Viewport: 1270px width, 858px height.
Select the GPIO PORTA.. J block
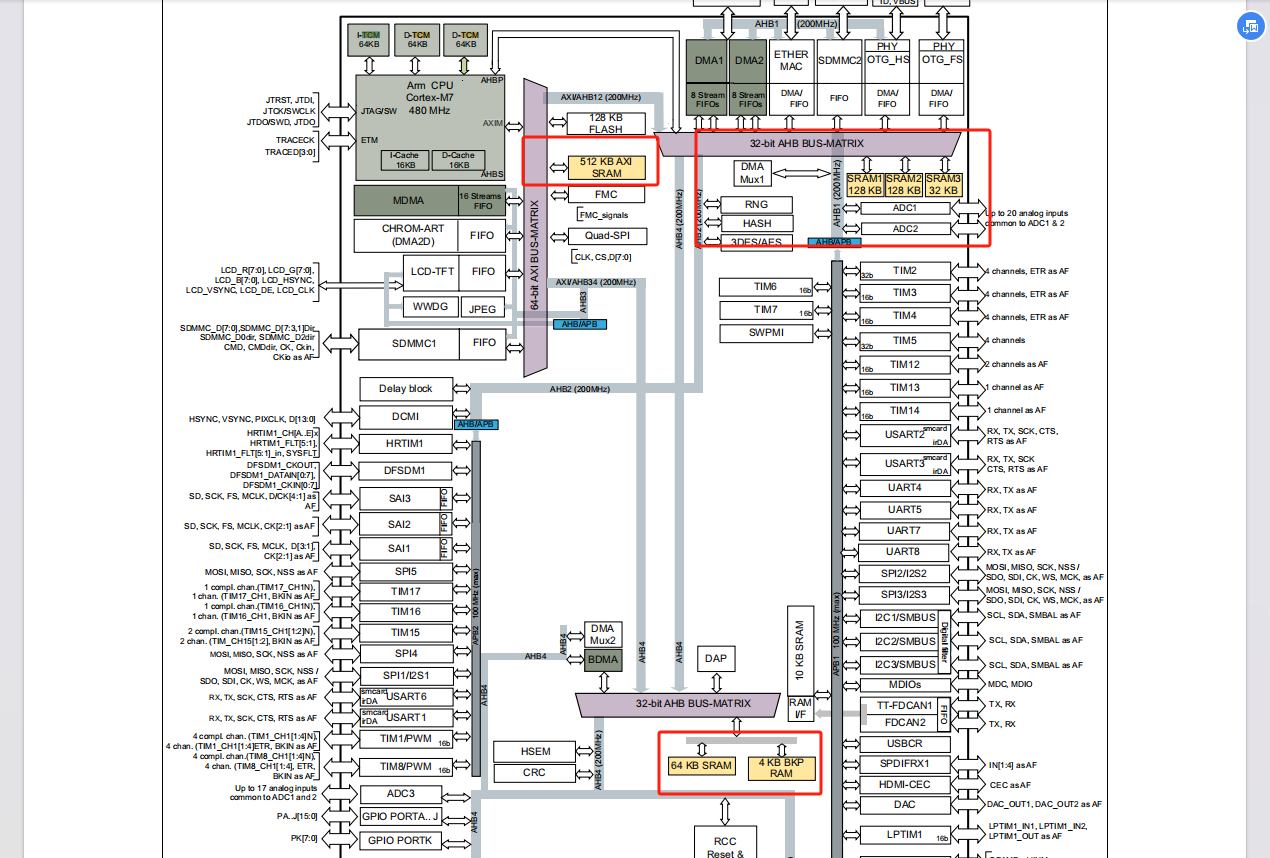[x=400, y=818]
